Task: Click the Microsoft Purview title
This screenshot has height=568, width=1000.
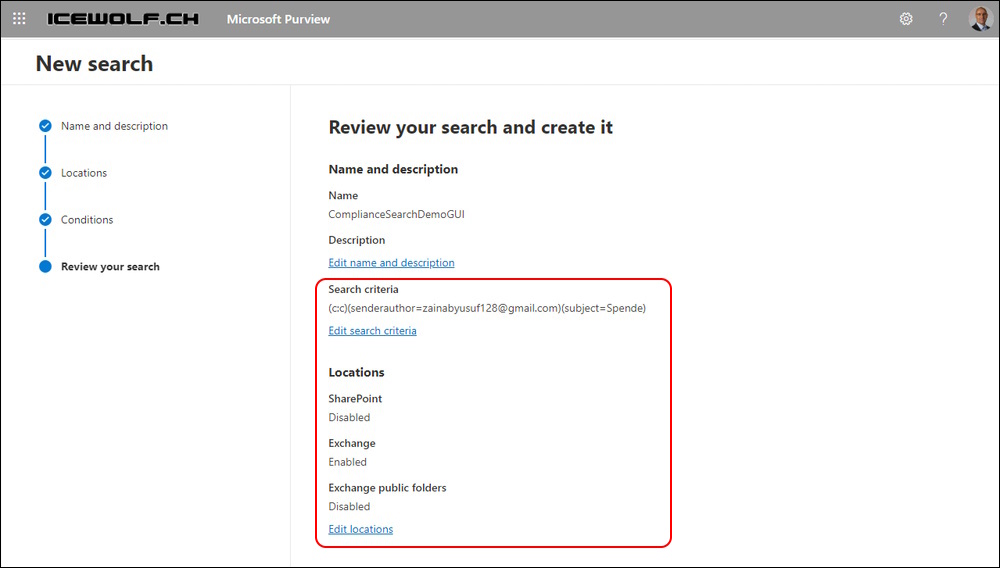Action: (278, 19)
